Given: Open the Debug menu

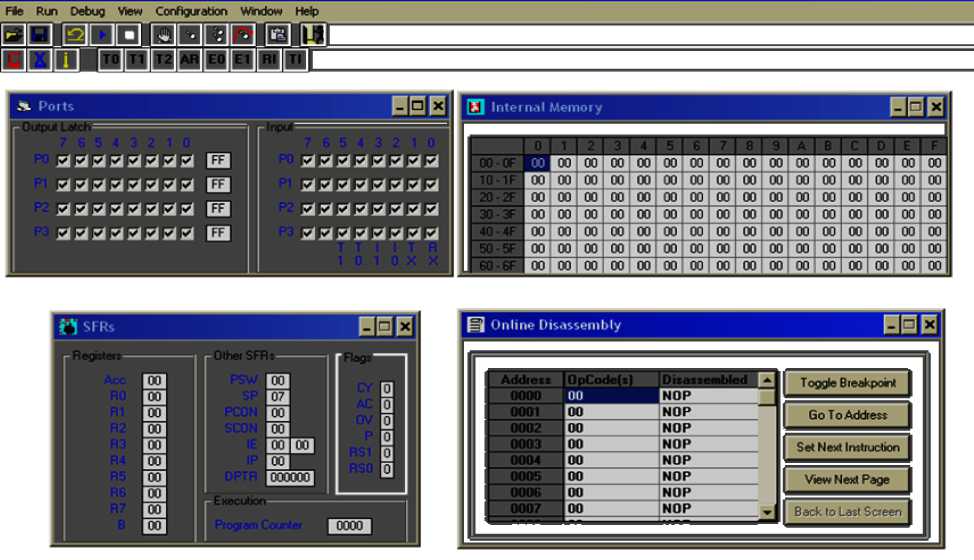Looking at the screenshot, I should 87,11.
